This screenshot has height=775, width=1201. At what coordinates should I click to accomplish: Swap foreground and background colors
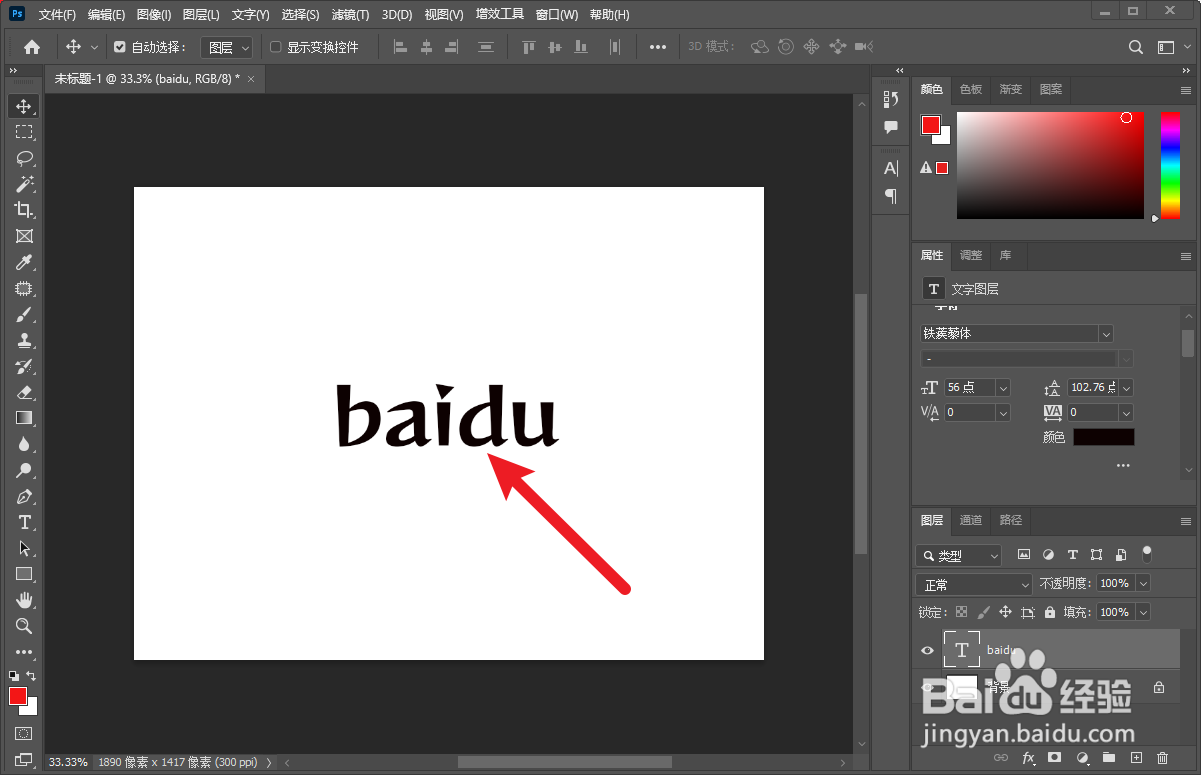(x=31, y=677)
